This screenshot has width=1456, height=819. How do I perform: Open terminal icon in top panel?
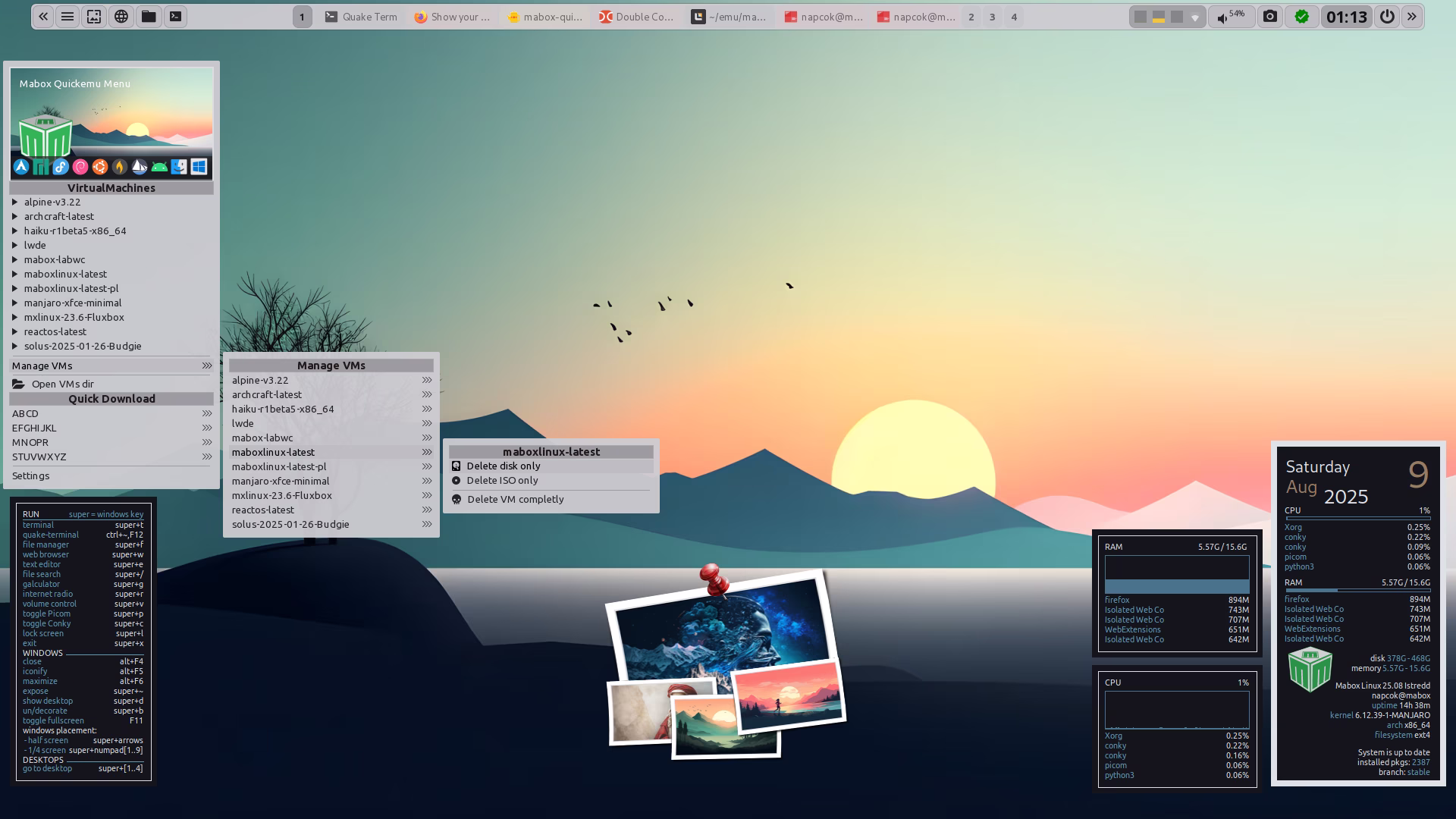pos(175,17)
